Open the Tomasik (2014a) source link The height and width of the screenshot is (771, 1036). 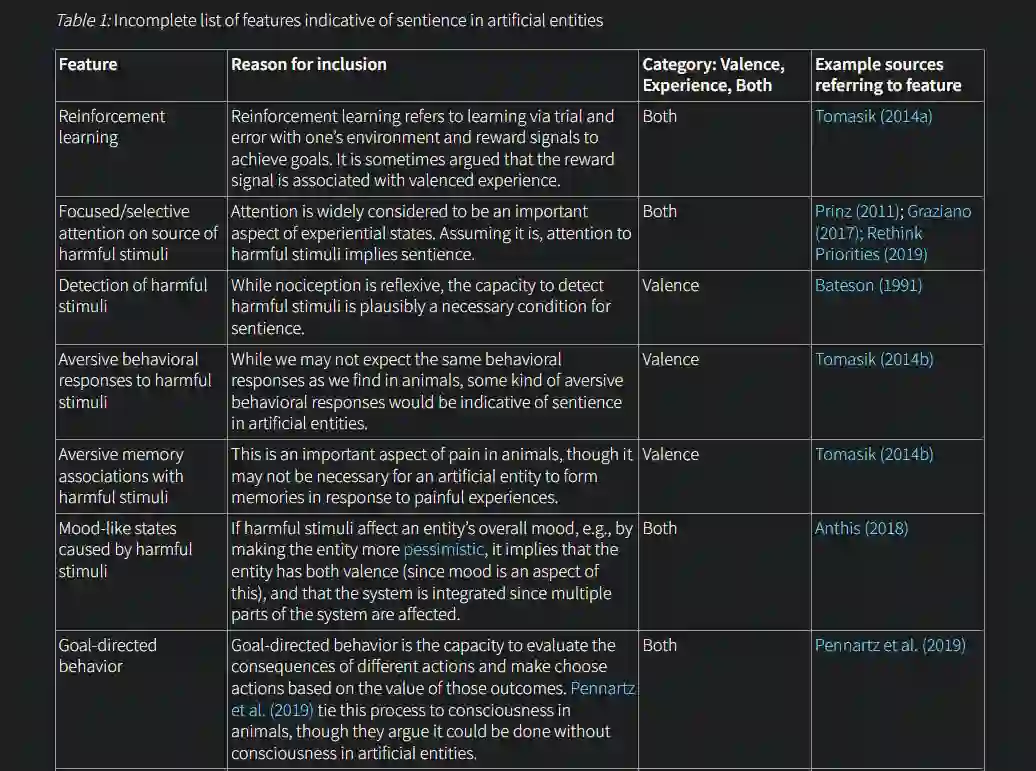click(x=873, y=117)
